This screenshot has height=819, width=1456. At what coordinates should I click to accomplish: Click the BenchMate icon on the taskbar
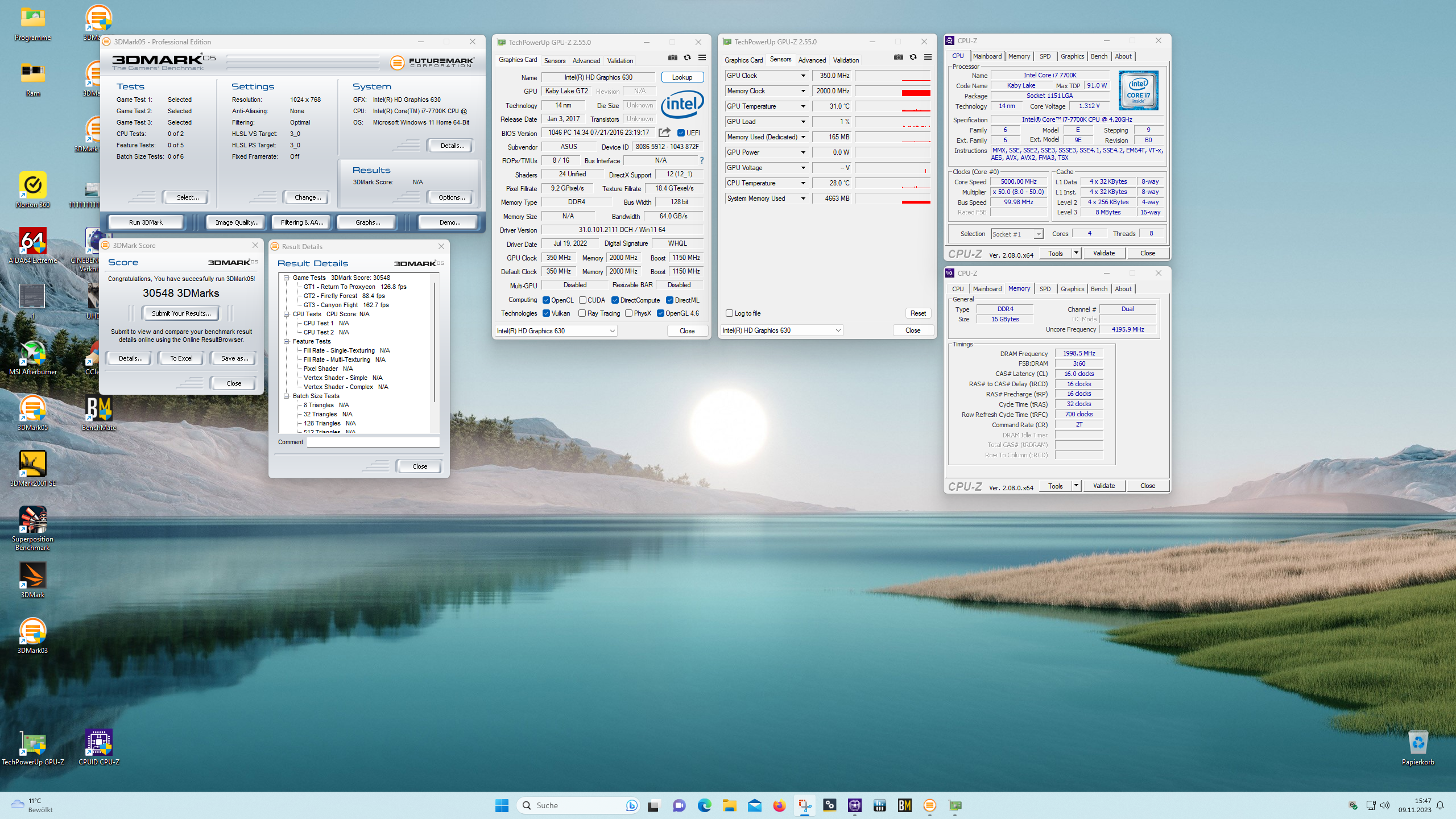[904, 805]
